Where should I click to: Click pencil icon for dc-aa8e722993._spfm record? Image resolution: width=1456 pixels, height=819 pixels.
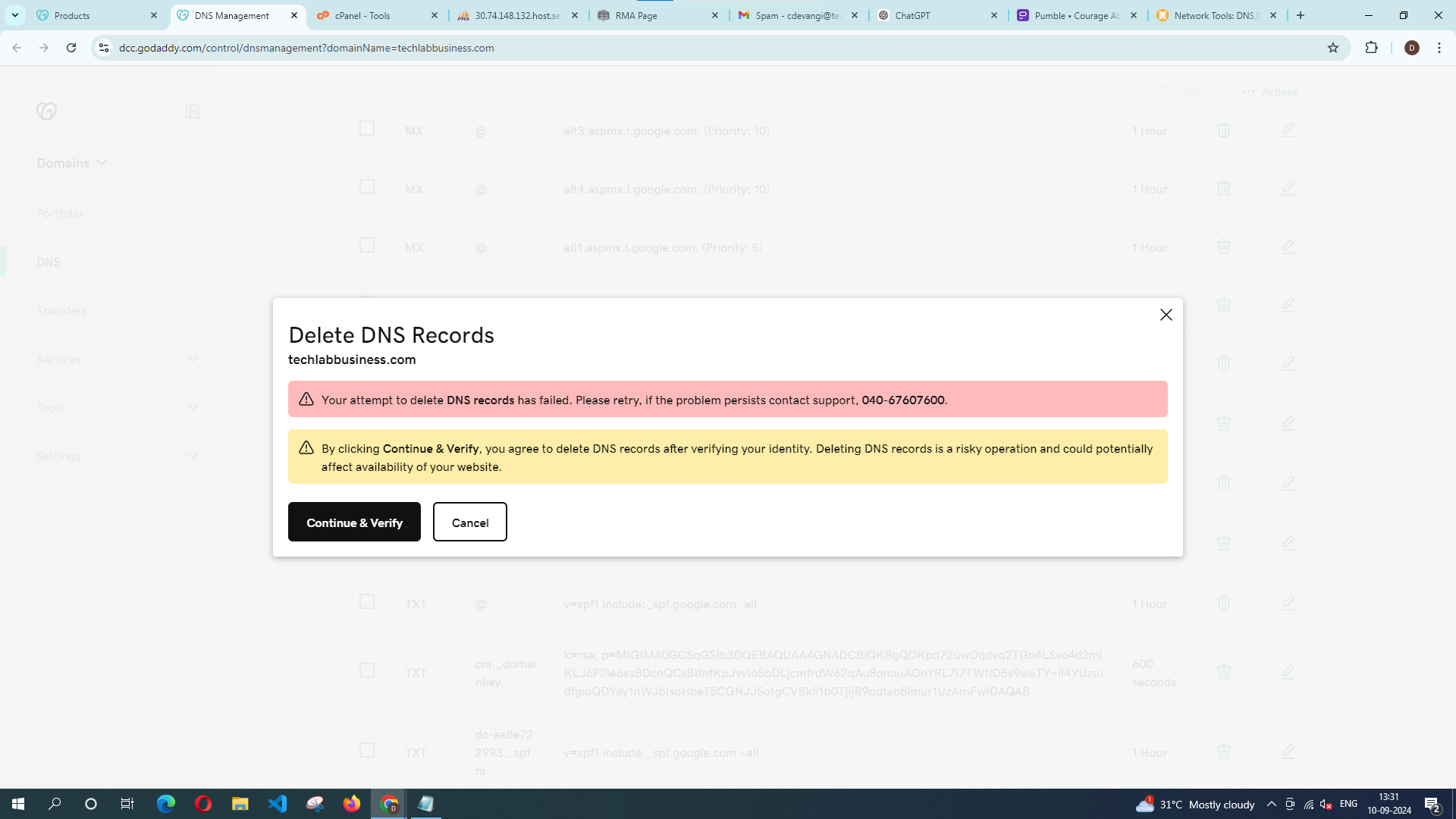tap(1288, 752)
